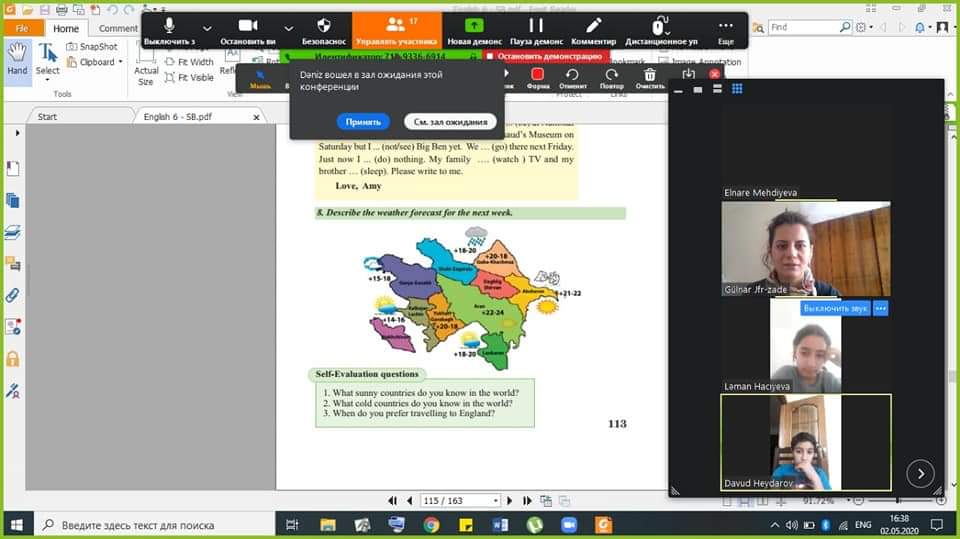Open Find settings gear dropdown
This screenshot has height=539, width=960.
tap(863, 28)
